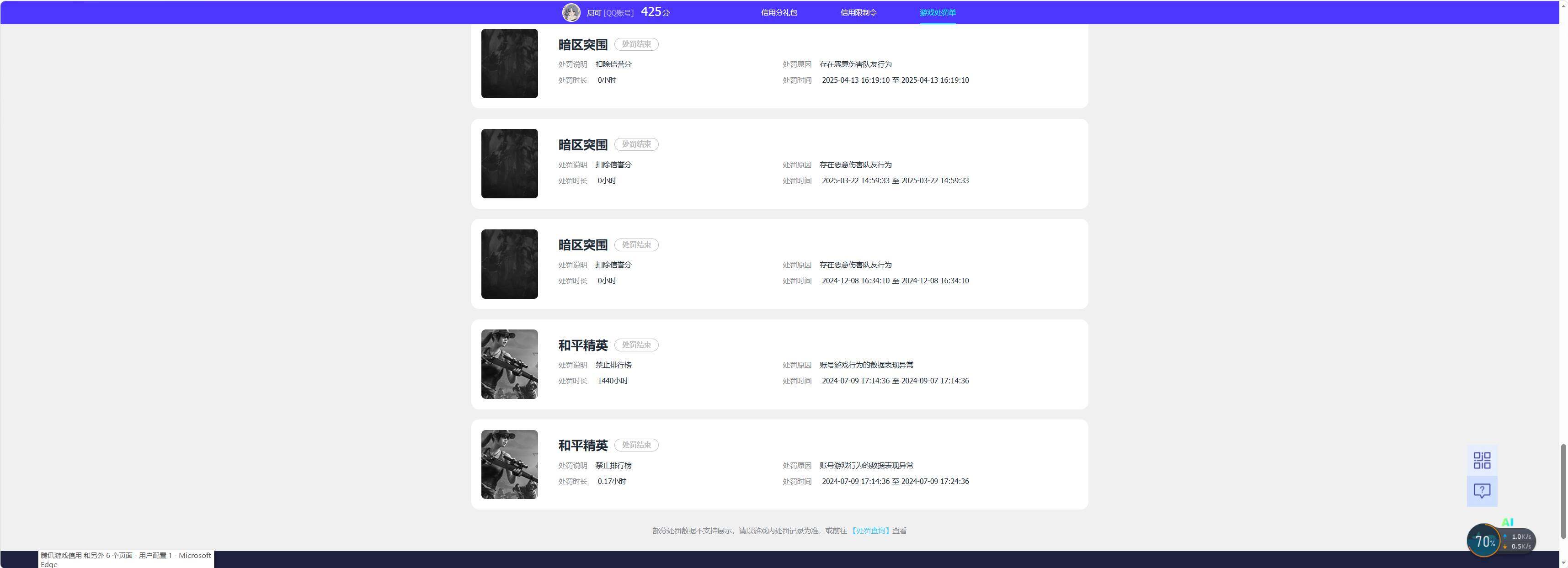
Task: Open 信用分礼包 tab
Action: (779, 12)
